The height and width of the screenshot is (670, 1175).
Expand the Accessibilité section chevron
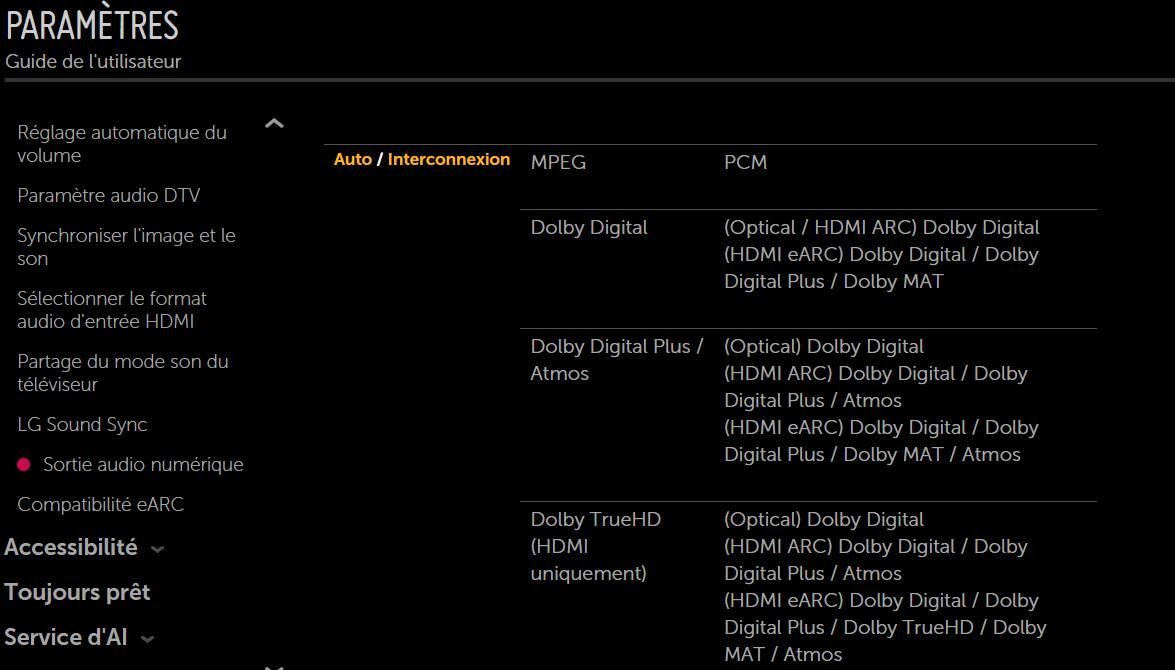[157, 549]
